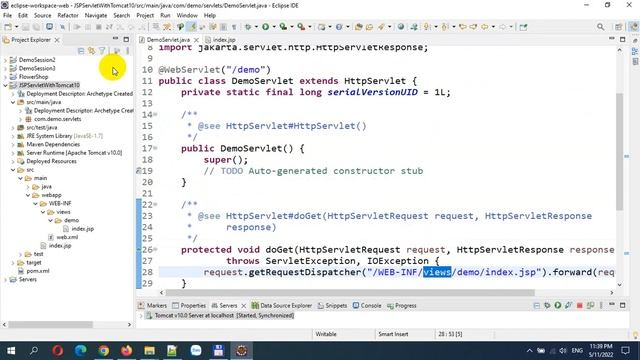Image resolution: width=640 pixels, height=360 pixels.
Task: Toggle code folding on line 17 constructor
Action: [x=156, y=149]
